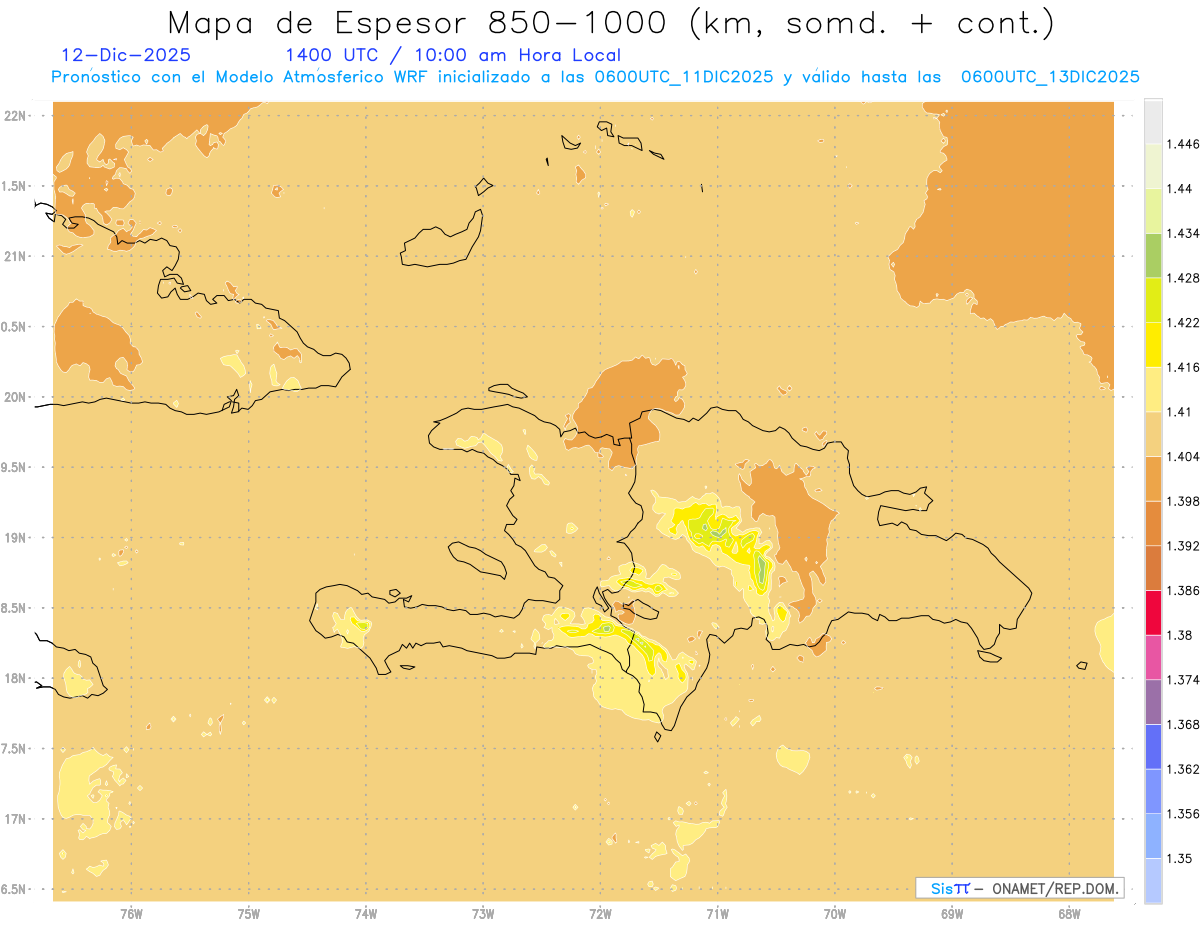Click the 'ONAMET/REP.DOM.' credit label

coord(1054,888)
